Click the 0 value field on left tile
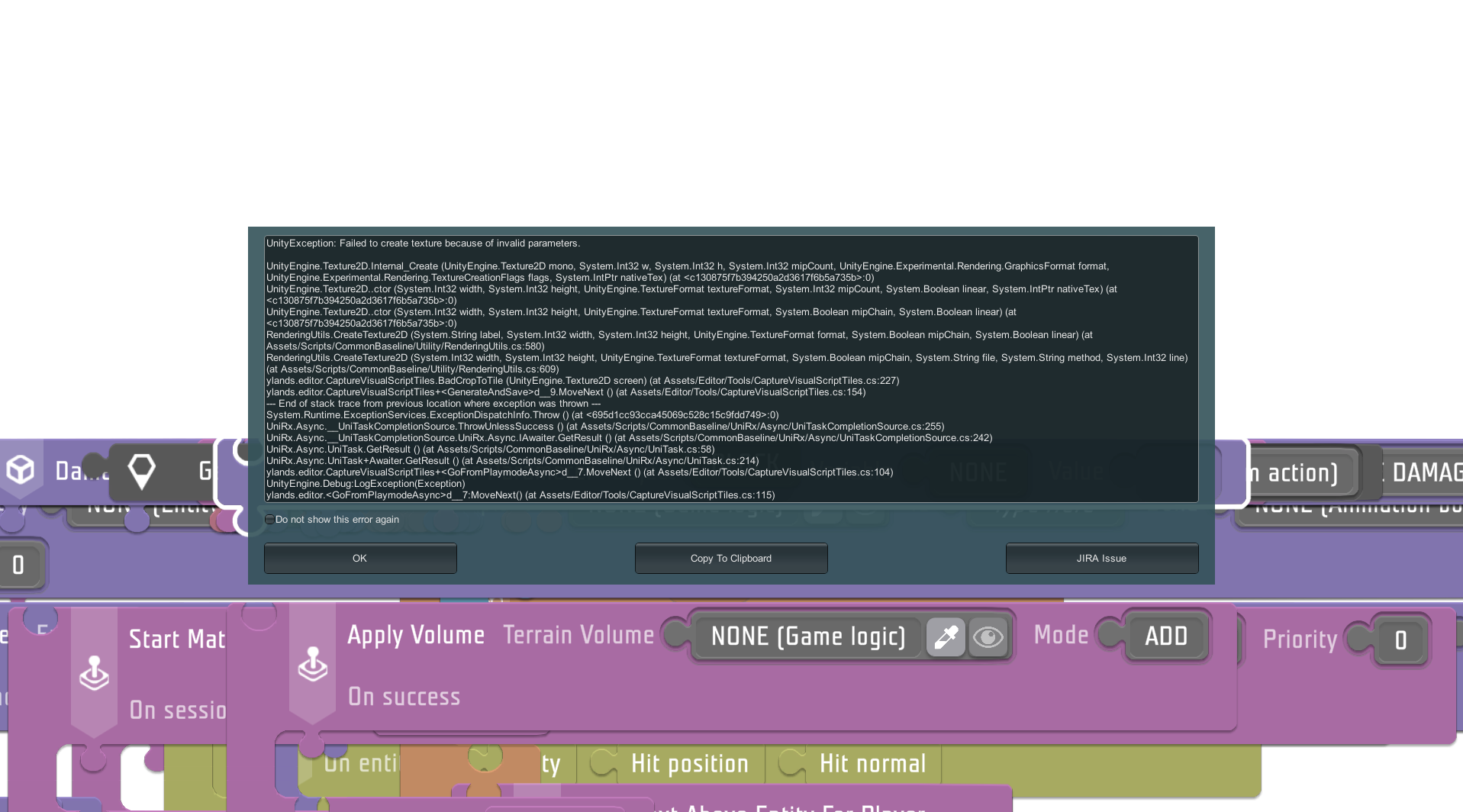Image resolution: width=1463 pixels, height=812 pixels. click(x=19, y=565)
